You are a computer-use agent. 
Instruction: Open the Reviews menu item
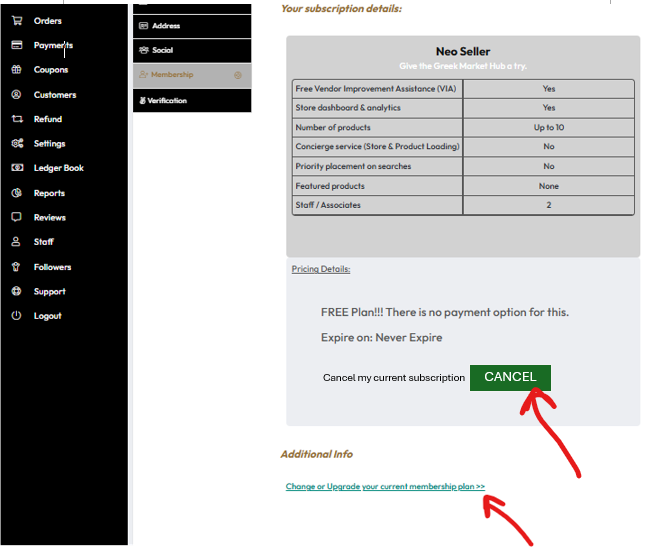[x=49, y=217]
